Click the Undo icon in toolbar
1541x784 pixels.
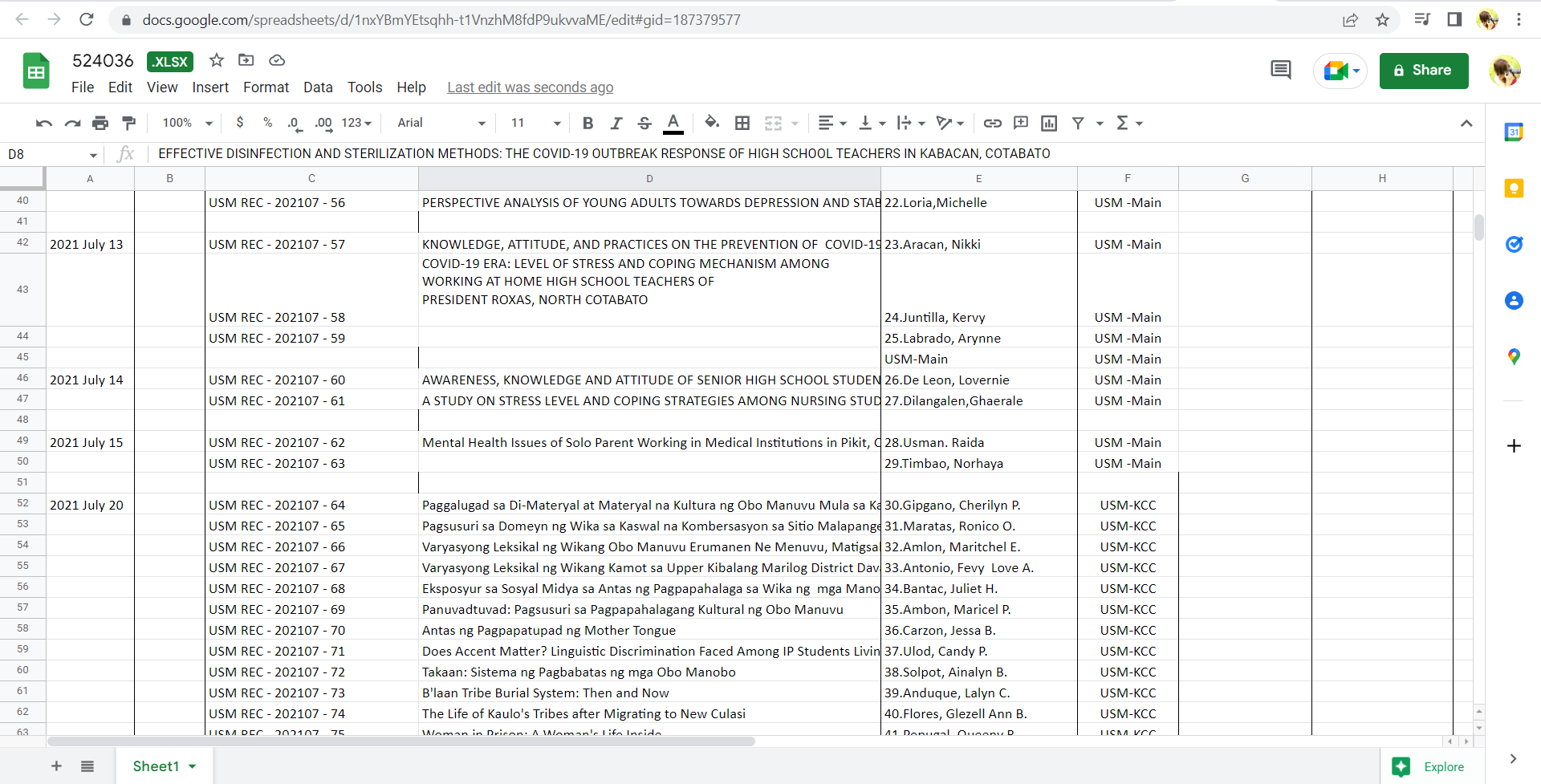[44, 123]
